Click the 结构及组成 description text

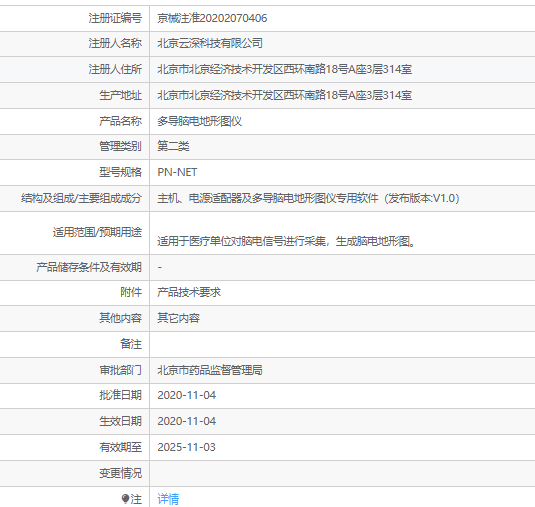tap(308, 198)
